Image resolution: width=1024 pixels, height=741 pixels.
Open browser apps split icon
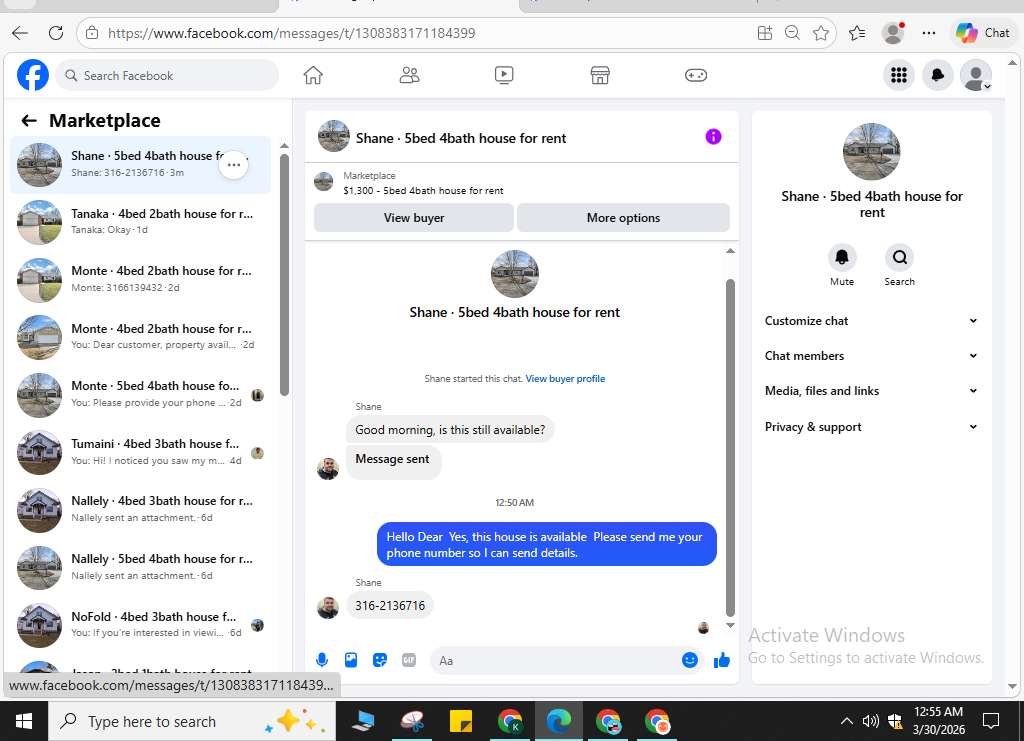pos(764,33)
